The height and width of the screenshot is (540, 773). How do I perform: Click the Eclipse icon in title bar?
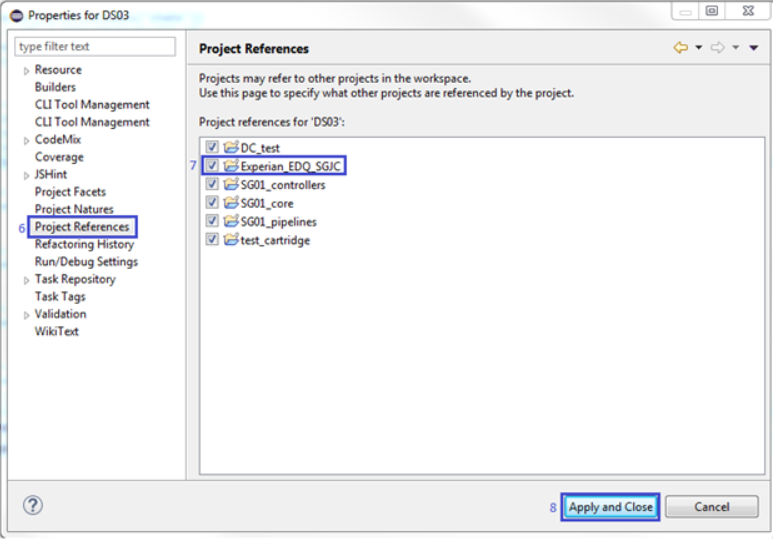coord(15,15)
